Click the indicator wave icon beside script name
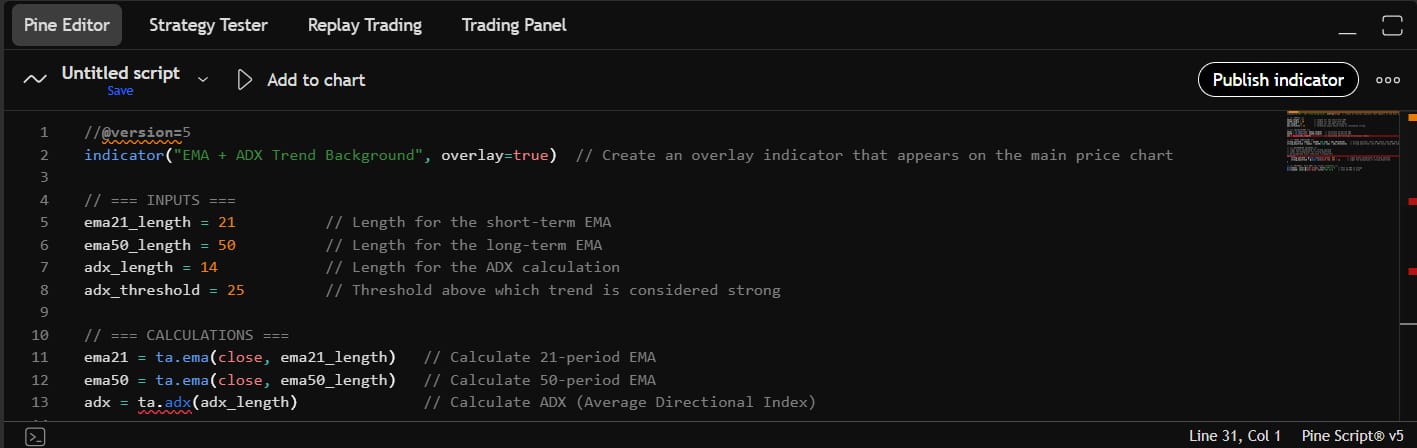 [x=35, y=80]
